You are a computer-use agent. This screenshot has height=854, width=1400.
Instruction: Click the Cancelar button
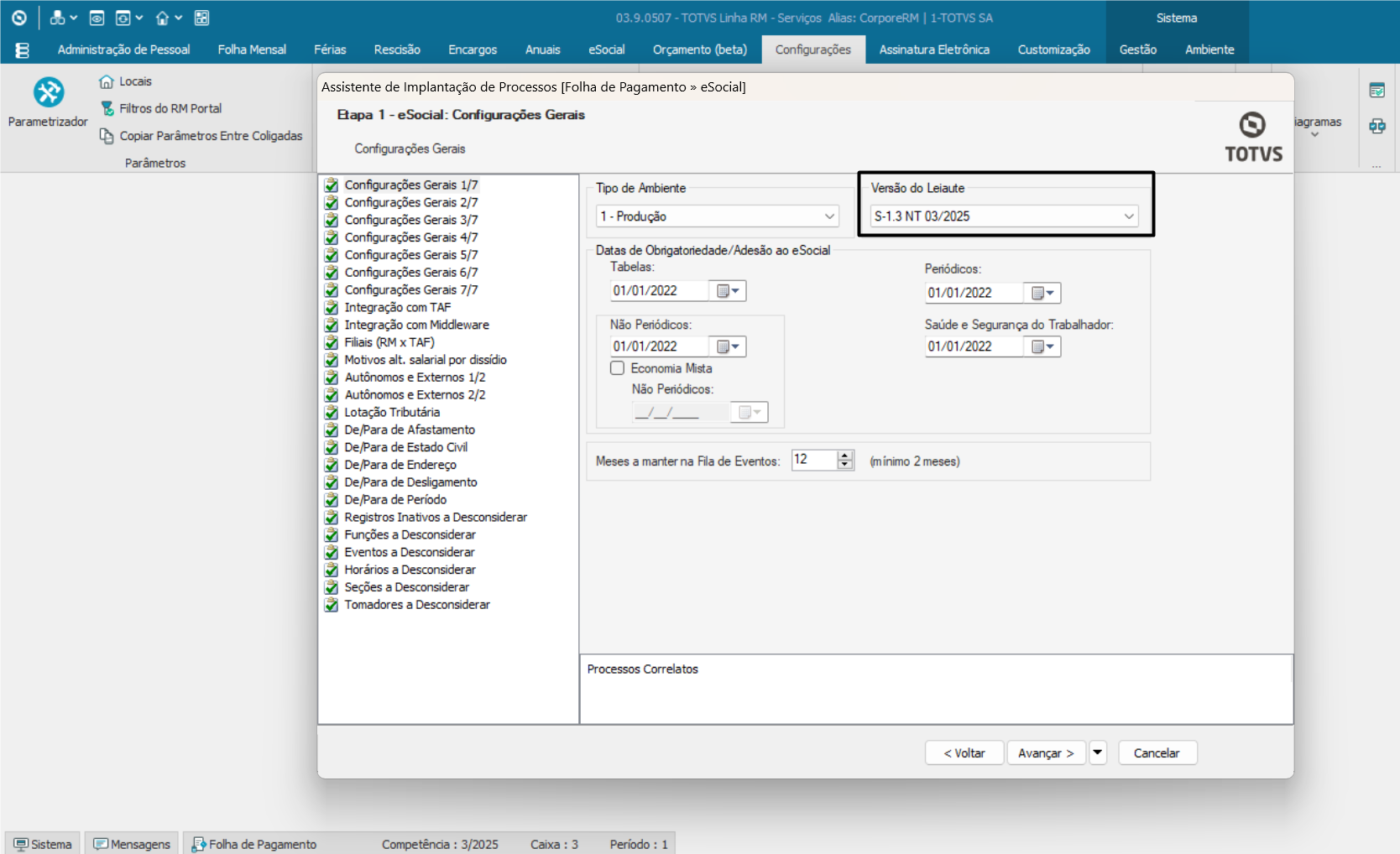1157,752
